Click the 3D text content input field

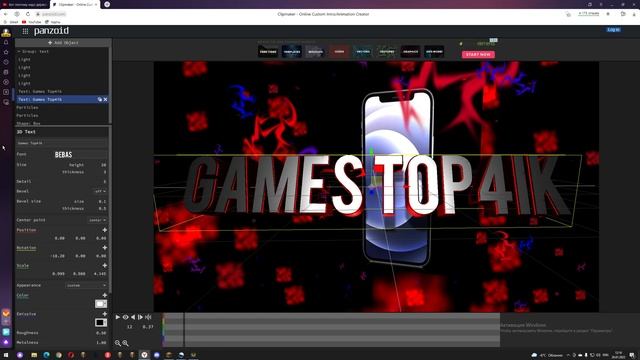coord(62,143)
